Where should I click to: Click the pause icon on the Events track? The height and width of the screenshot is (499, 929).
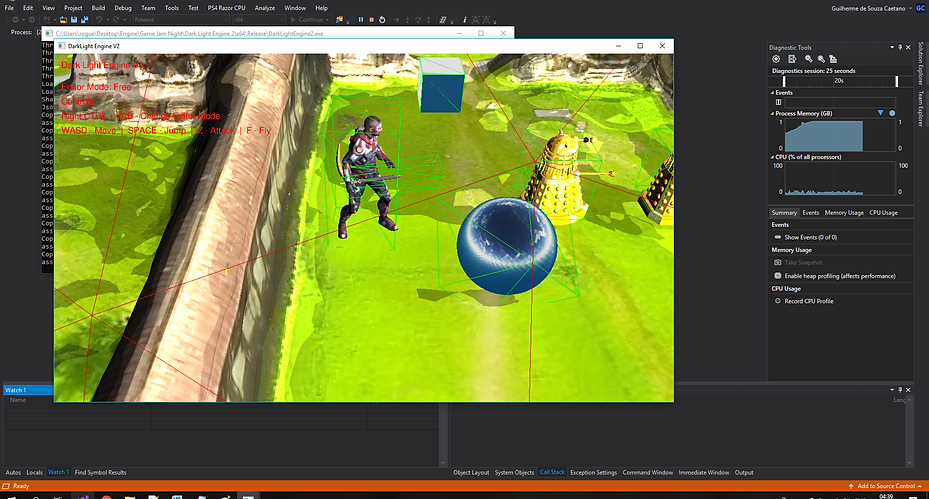[779, 102]
